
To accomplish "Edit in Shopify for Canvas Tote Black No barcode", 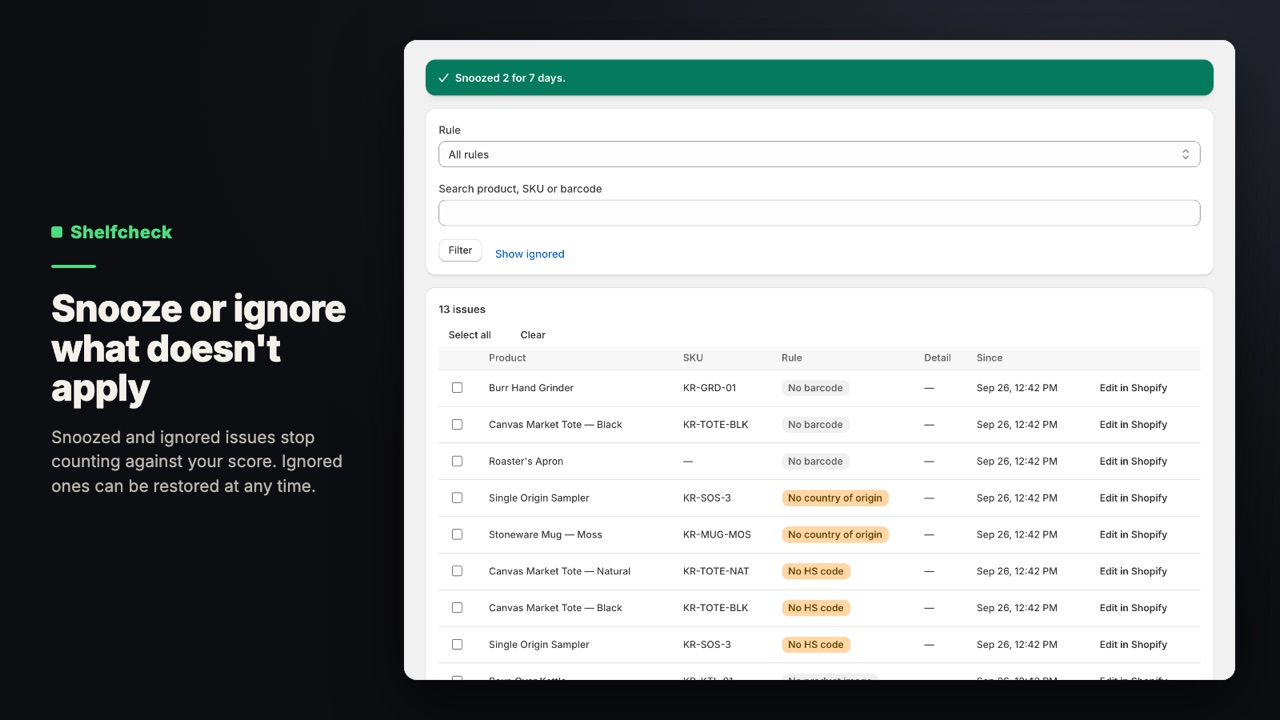I will coord(1133,425).
